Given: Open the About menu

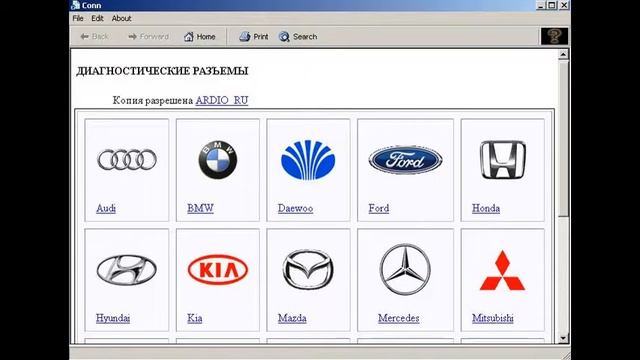Looking at the screenshot, I should [122, 18].
